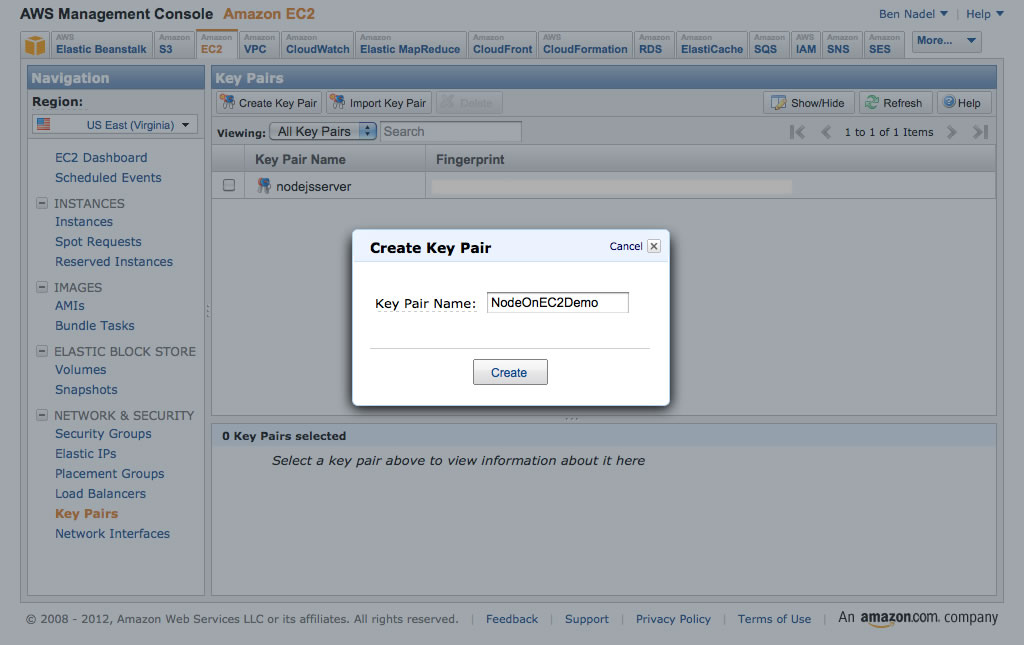Click the Create button in the dialog
The image size is (1024, 645).
tap(510, 372)
